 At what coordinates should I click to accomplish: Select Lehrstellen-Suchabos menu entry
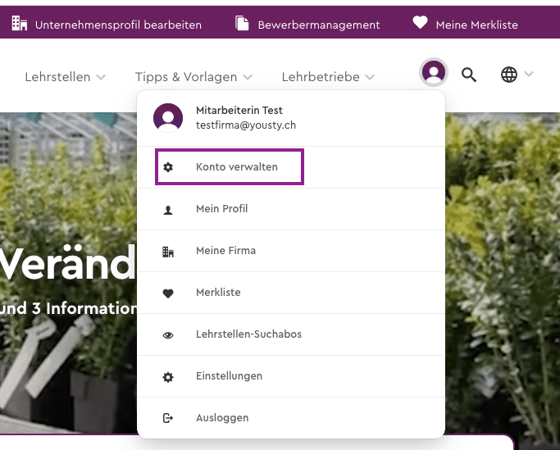291,334
